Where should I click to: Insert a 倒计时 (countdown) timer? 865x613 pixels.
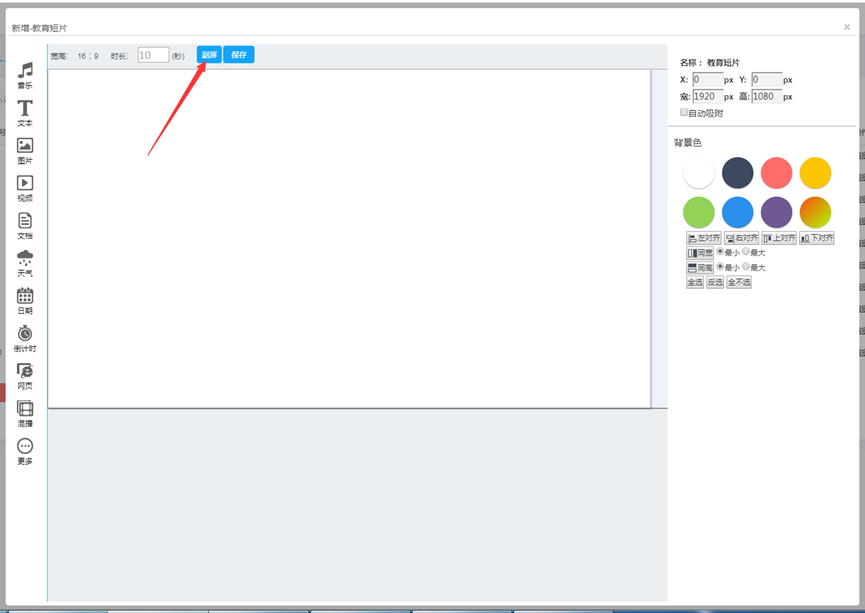click(25, 336)
